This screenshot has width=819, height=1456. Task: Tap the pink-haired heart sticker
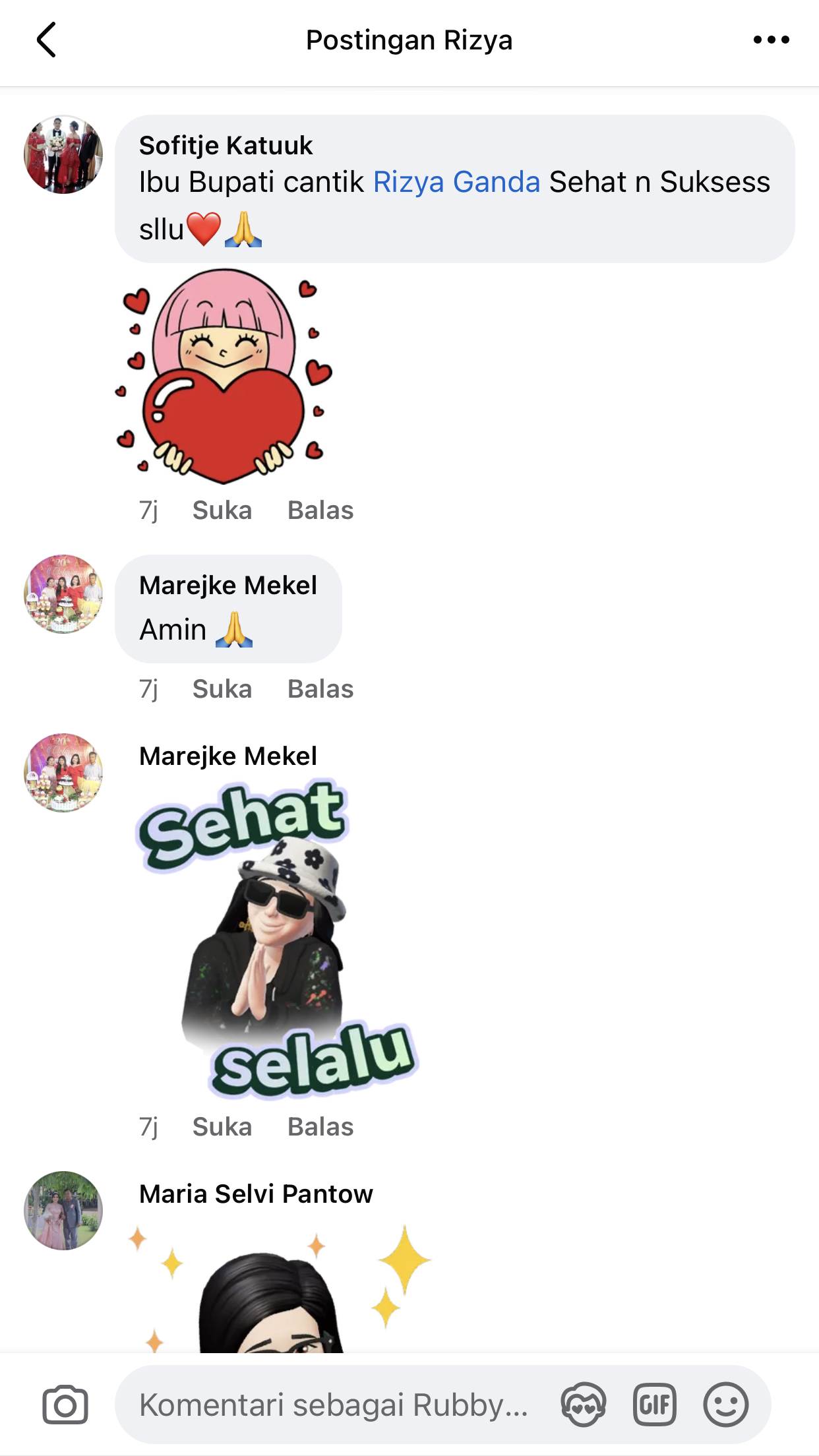(x=224, y=376)
